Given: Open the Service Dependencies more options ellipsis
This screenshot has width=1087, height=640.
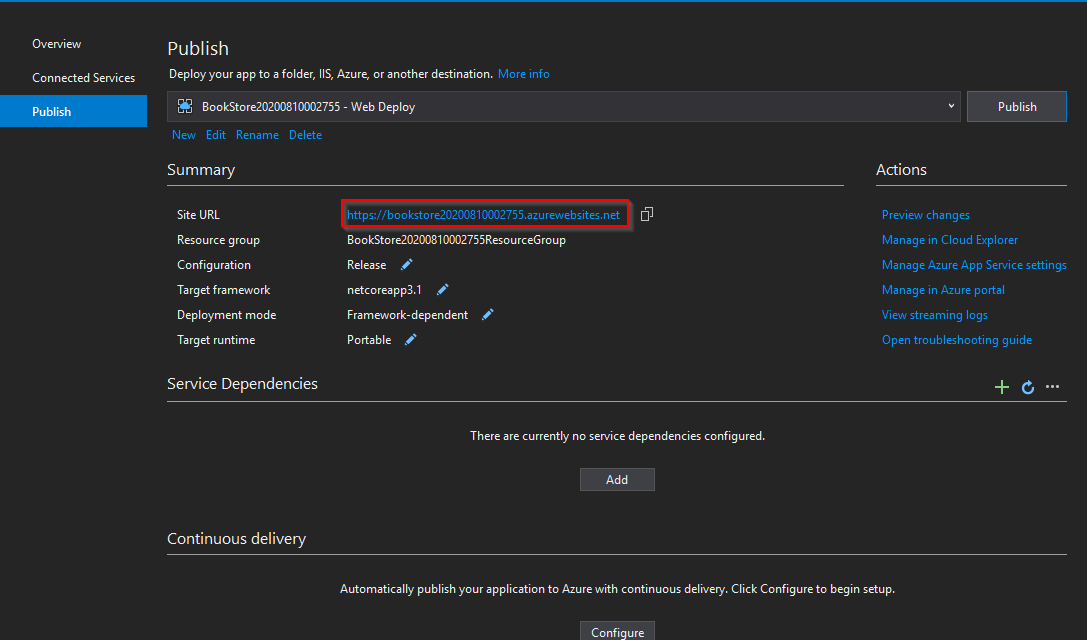Looking at the screenshot, I should click(1052, 387).
